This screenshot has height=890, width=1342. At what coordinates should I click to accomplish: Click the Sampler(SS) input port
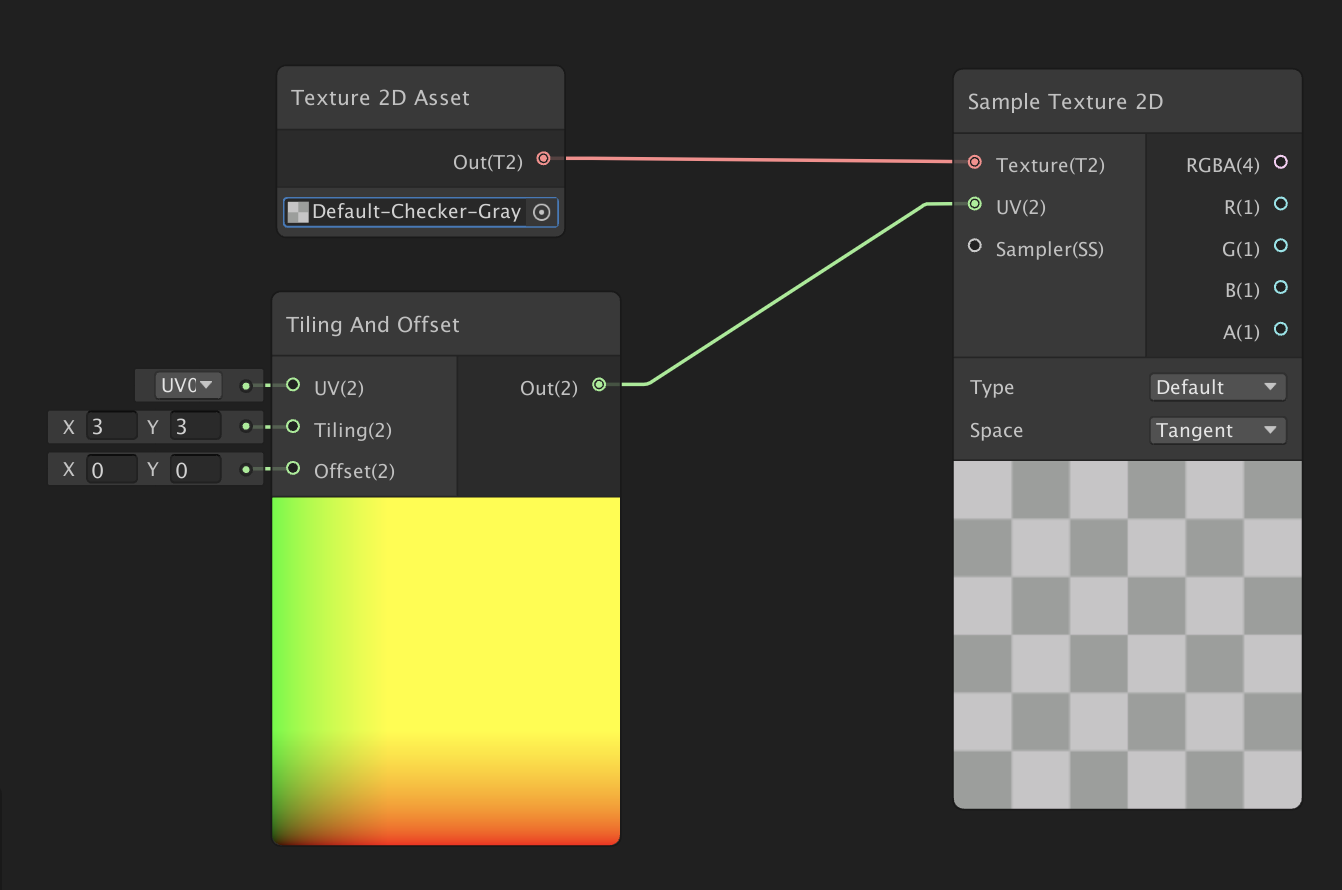[975, 246]
